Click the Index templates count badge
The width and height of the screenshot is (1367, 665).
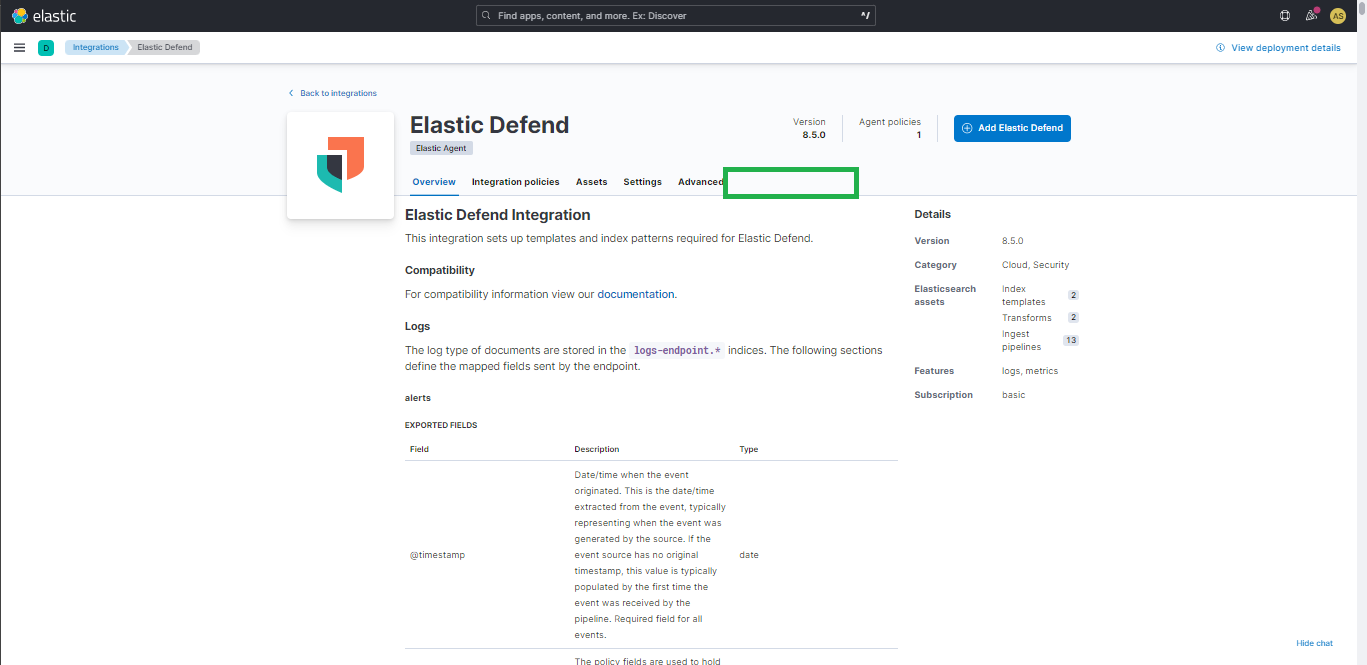click(1071, 295)
